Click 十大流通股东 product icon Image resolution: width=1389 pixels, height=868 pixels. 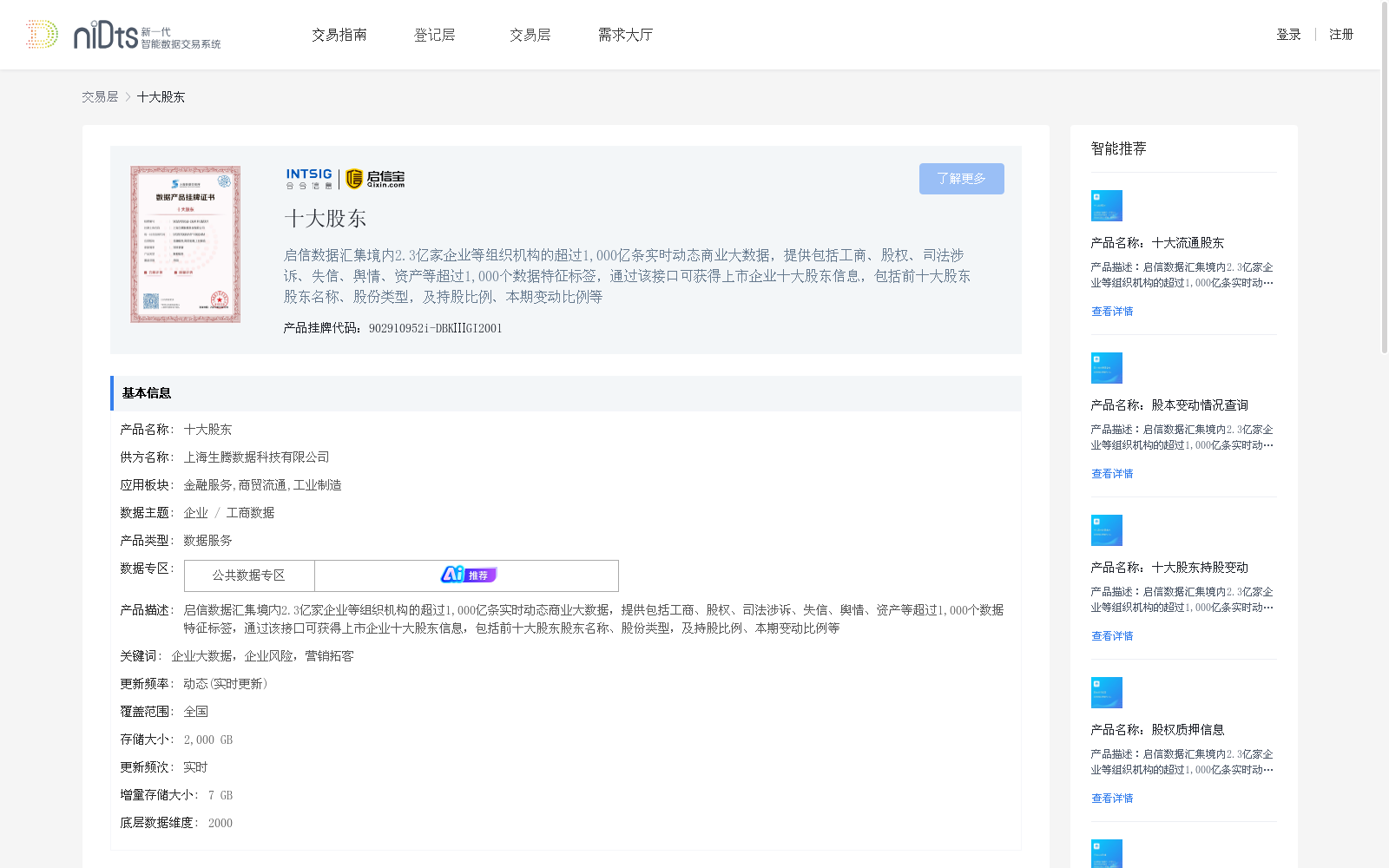[1107, 206]
